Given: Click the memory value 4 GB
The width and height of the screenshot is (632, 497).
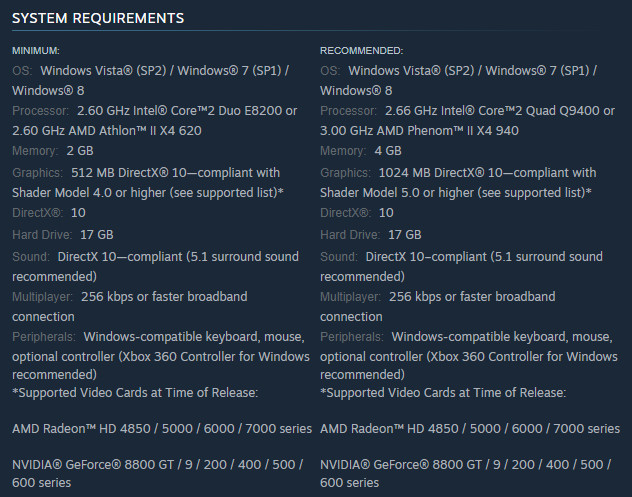Looking at the screenshot, I should (x=388, y=151).
